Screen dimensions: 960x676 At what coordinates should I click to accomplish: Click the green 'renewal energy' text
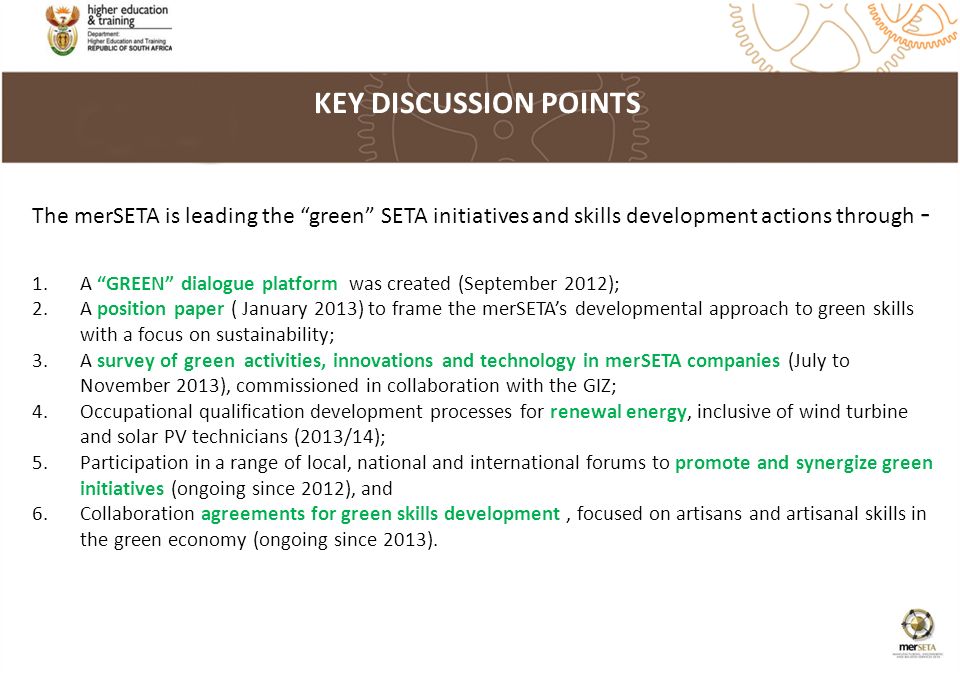(618, 412)
